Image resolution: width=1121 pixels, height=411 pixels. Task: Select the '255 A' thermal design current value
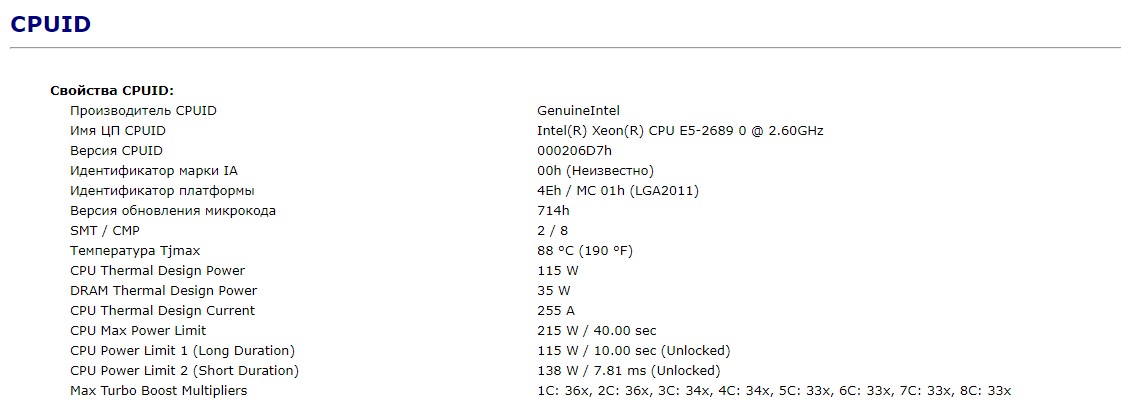[x=556, y=310]
